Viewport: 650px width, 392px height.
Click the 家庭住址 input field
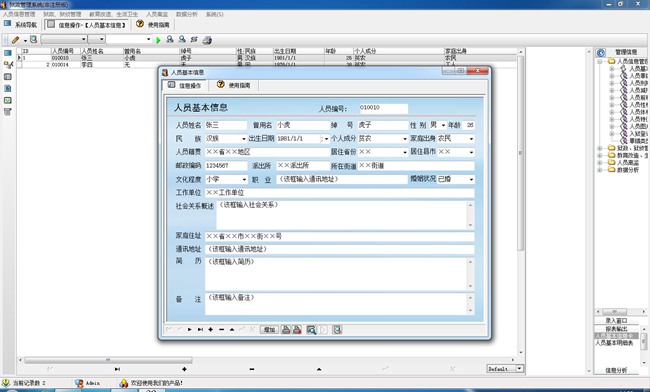point(340,236)
